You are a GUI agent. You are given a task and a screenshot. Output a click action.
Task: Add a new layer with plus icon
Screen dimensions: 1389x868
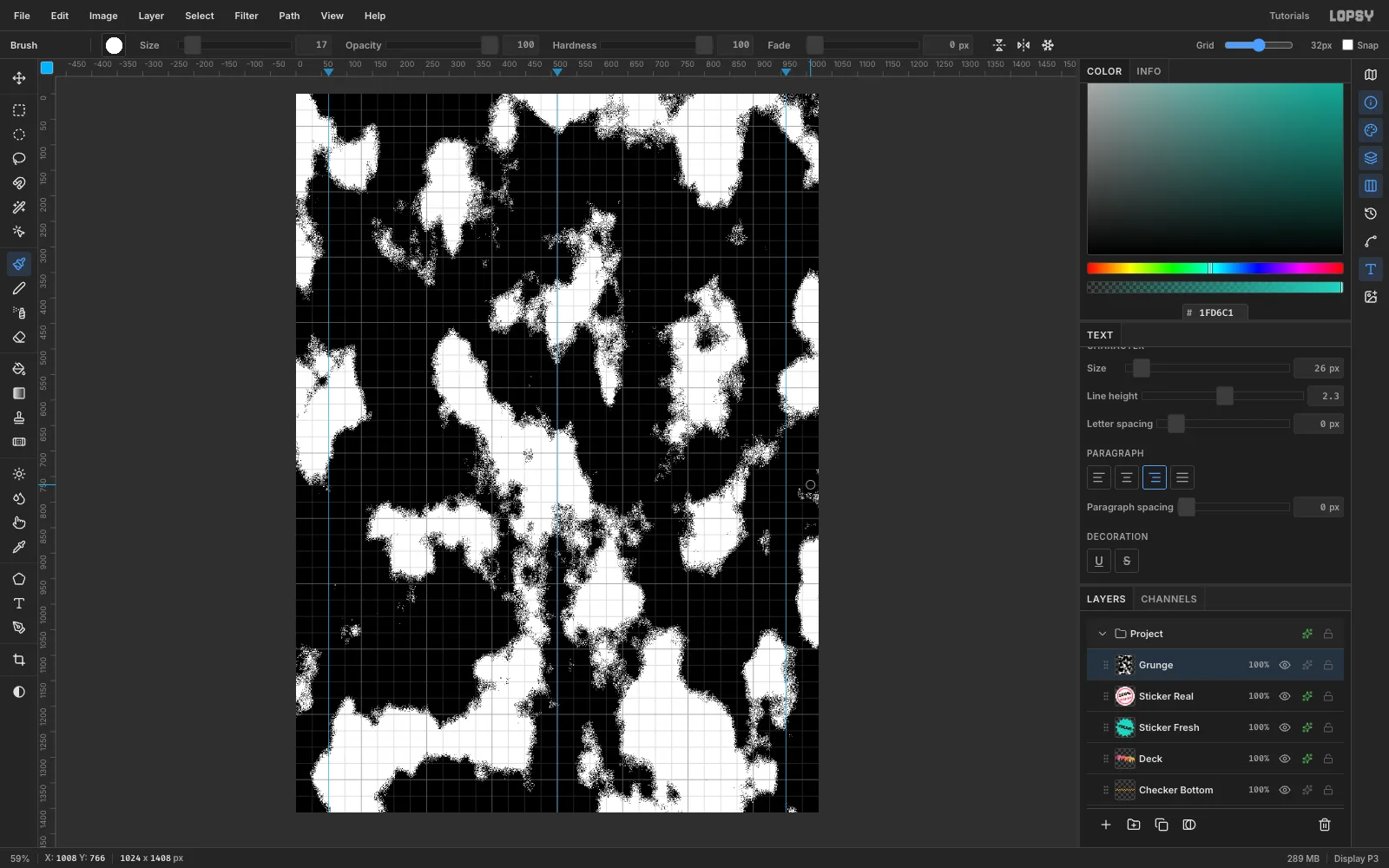[1106, 825]
